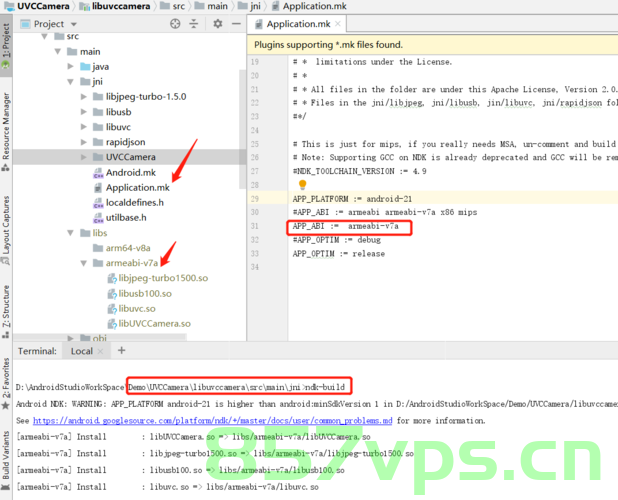
Task: Expand the rapidjson folder arrow
Action: pyautogui.click(x=84, y=142)
